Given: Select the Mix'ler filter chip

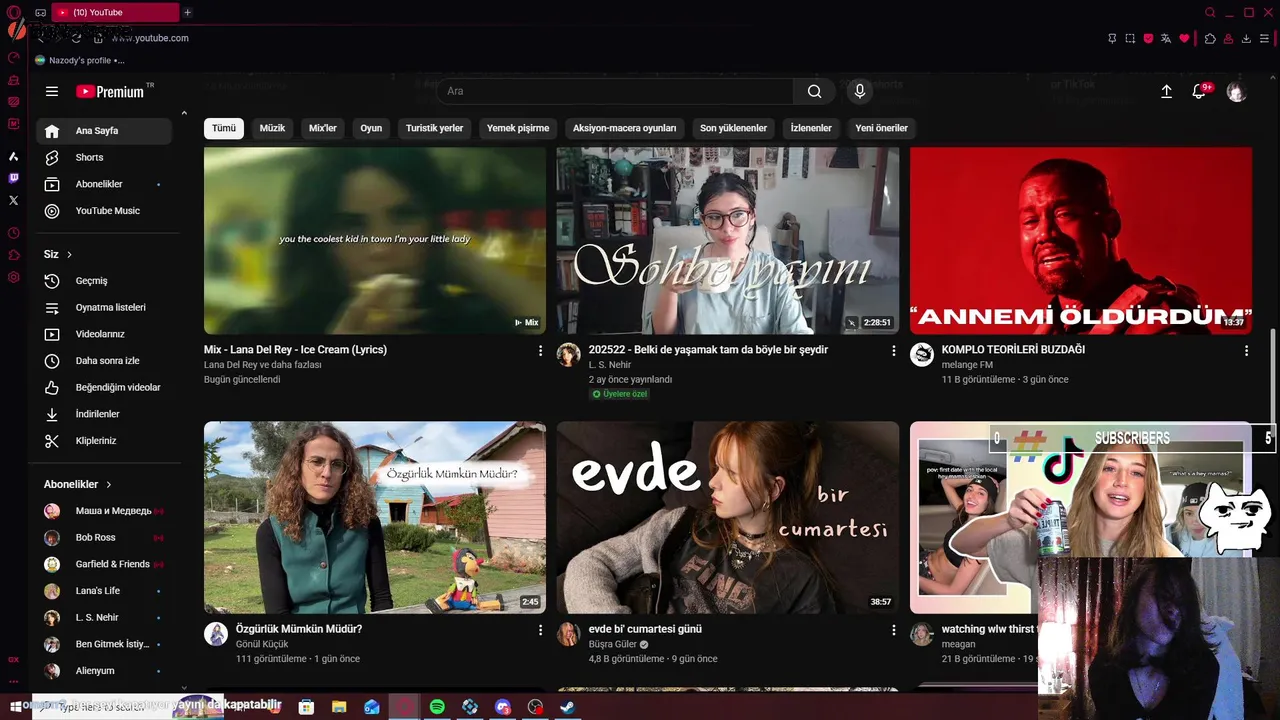Looking at the screenshot, I should (x=323, y=128).
